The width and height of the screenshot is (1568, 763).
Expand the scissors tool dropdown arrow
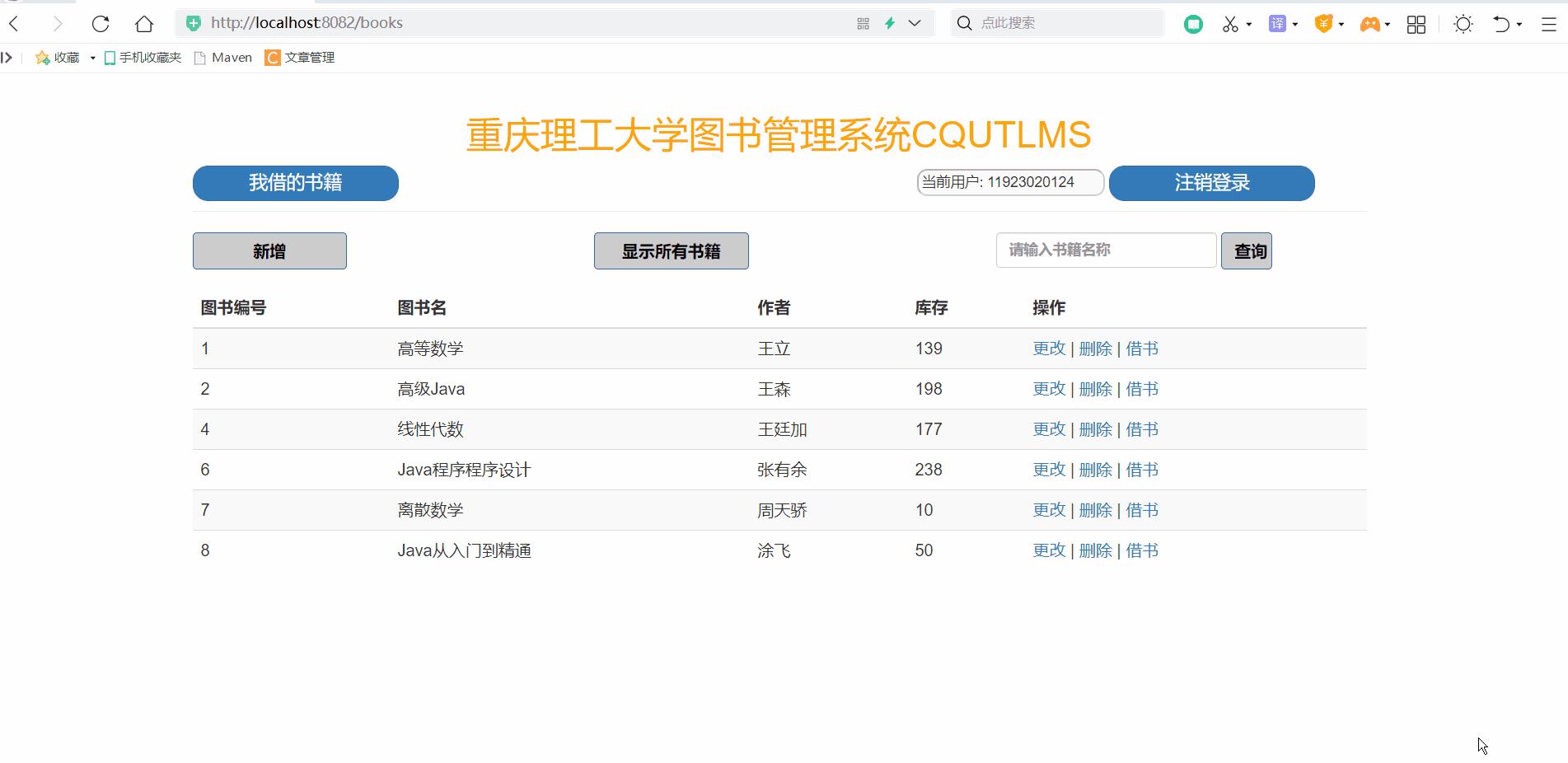point(1249,25)
